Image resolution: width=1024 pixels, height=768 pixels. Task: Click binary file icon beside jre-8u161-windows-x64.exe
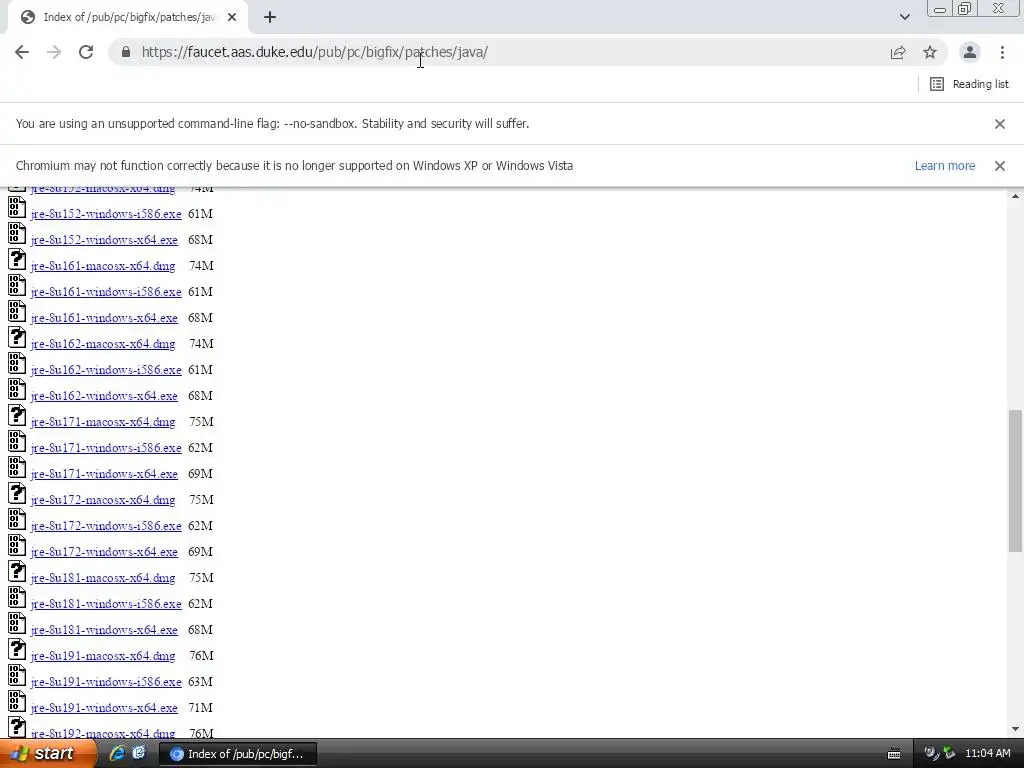pyautogui.click(x=17, y=312)
